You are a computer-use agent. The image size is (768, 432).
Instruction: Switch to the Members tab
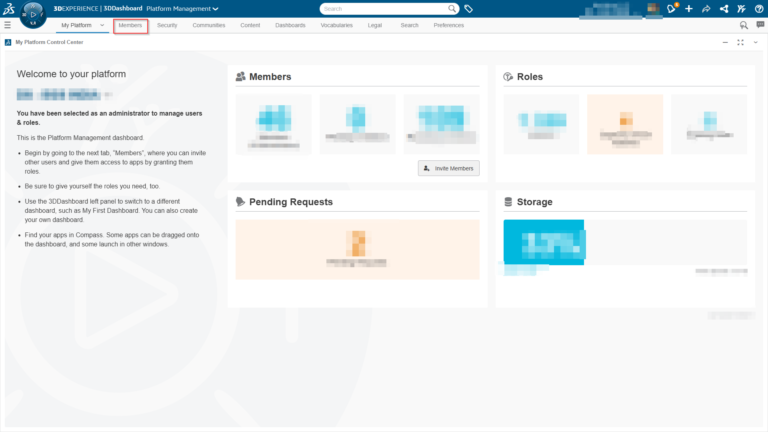130,25
